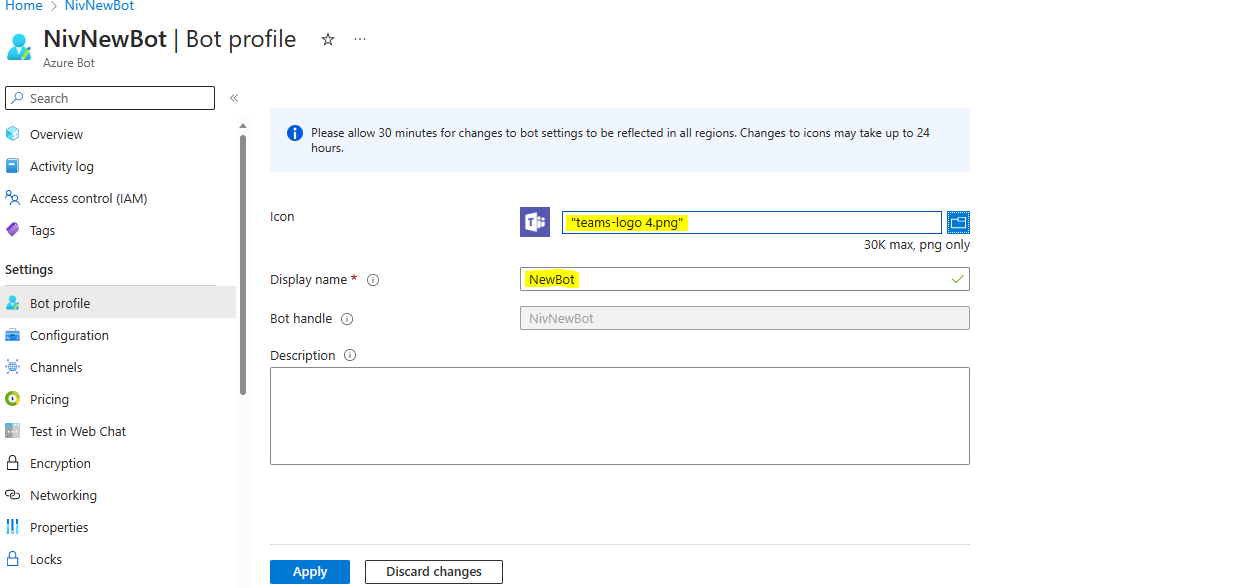Click the sidebar Search box
The height and width of the screenshot is (588, 1248).
click(110, 98)
